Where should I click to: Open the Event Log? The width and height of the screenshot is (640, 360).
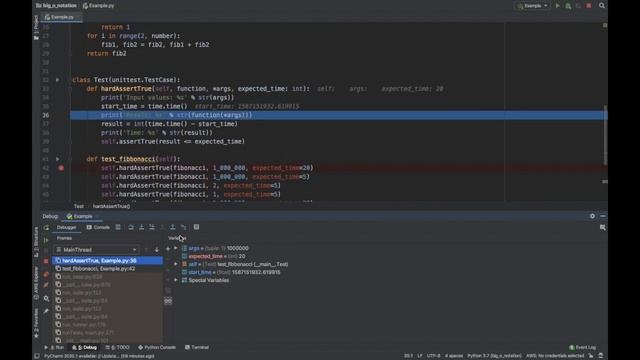582,347
